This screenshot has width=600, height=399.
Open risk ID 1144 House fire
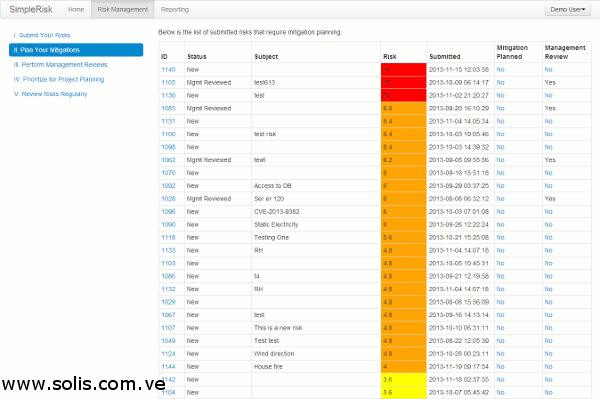(168, 367)
